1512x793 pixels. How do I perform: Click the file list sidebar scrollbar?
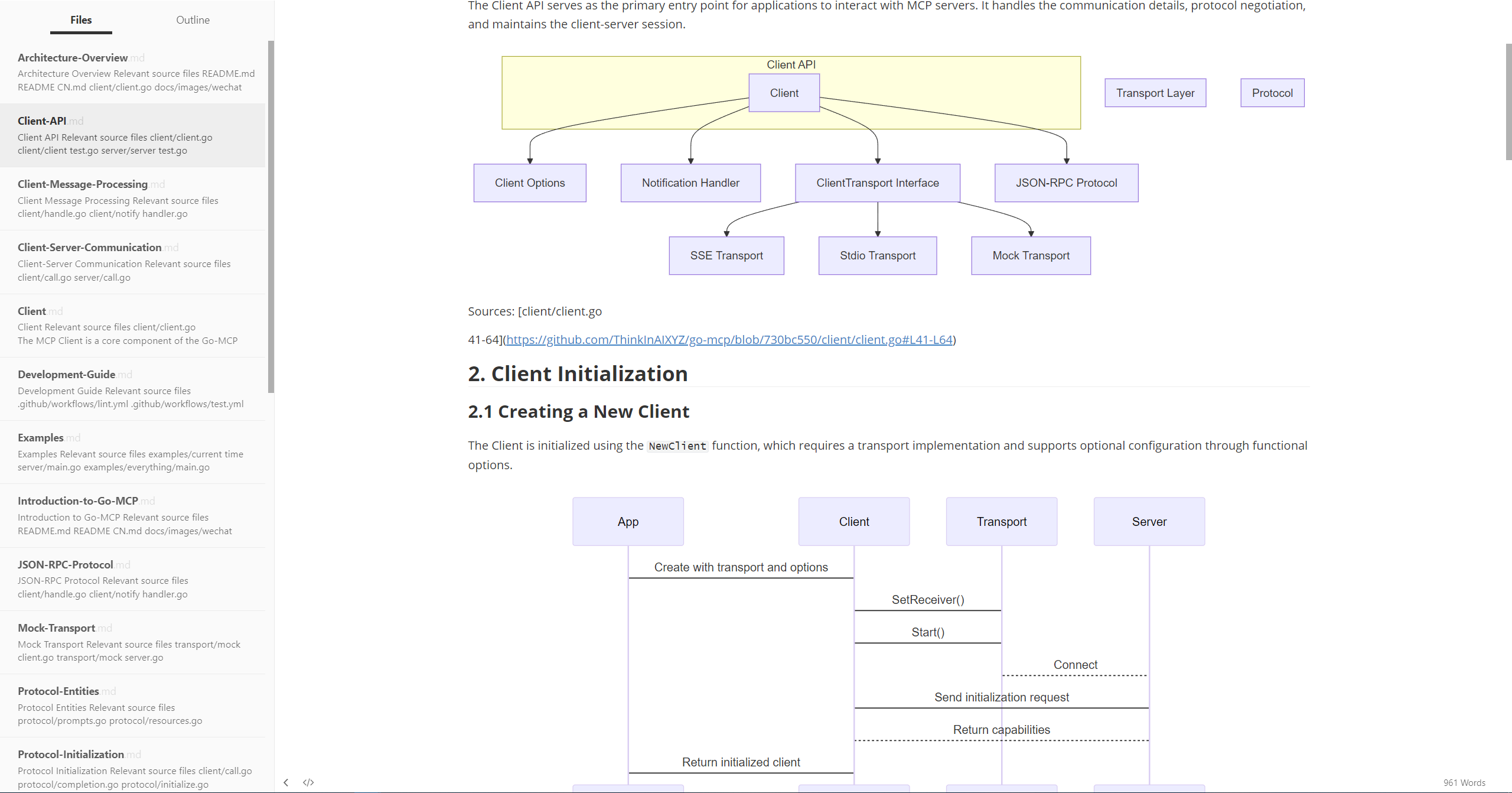point(271,216)
